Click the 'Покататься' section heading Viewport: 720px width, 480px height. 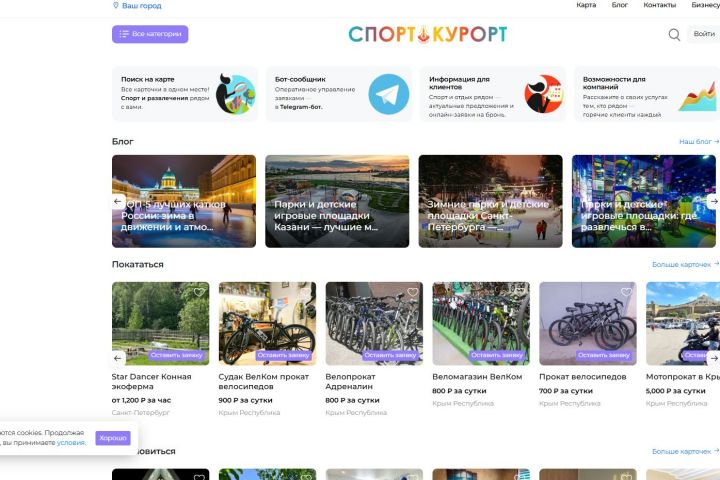click(x=138, y=265)
